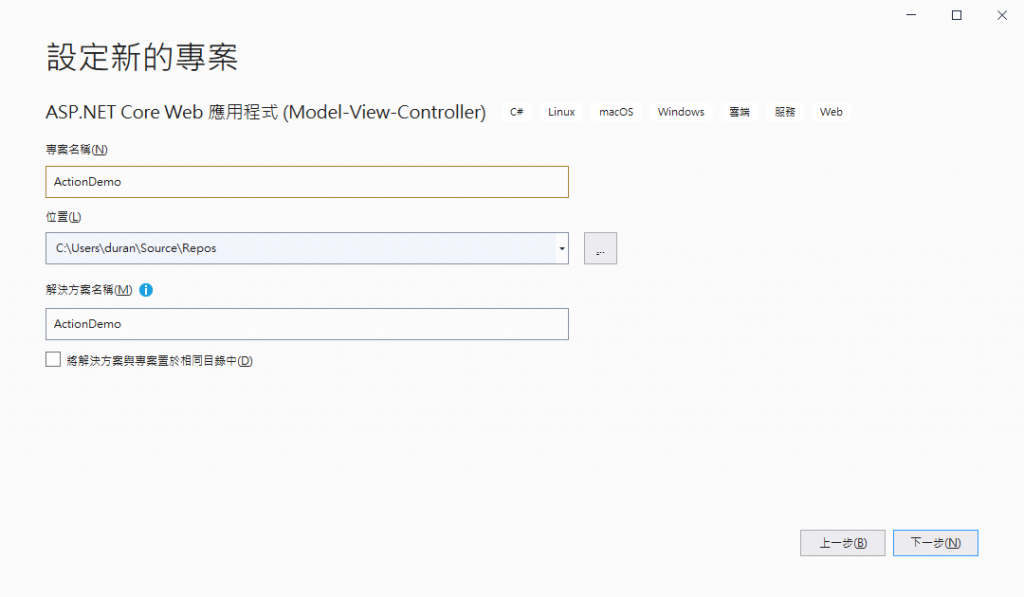Click the Web project type tag

coord(831,112)
